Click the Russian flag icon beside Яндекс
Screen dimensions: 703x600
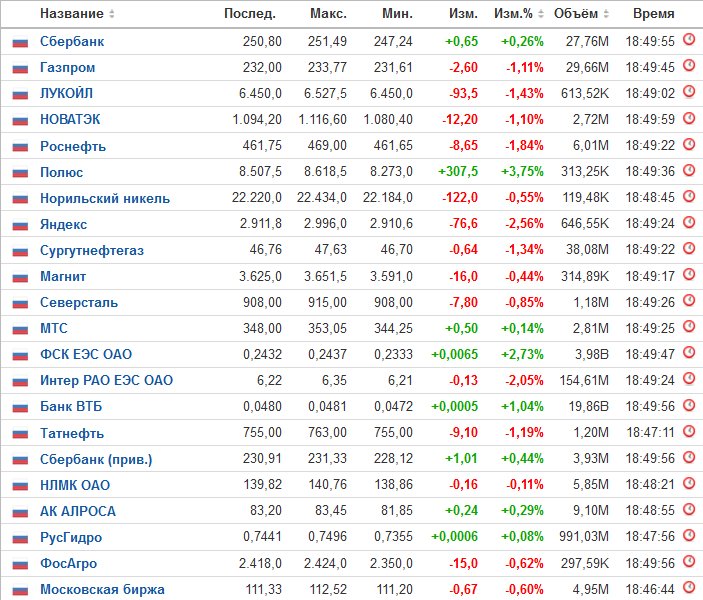click(x=20, y=225)
